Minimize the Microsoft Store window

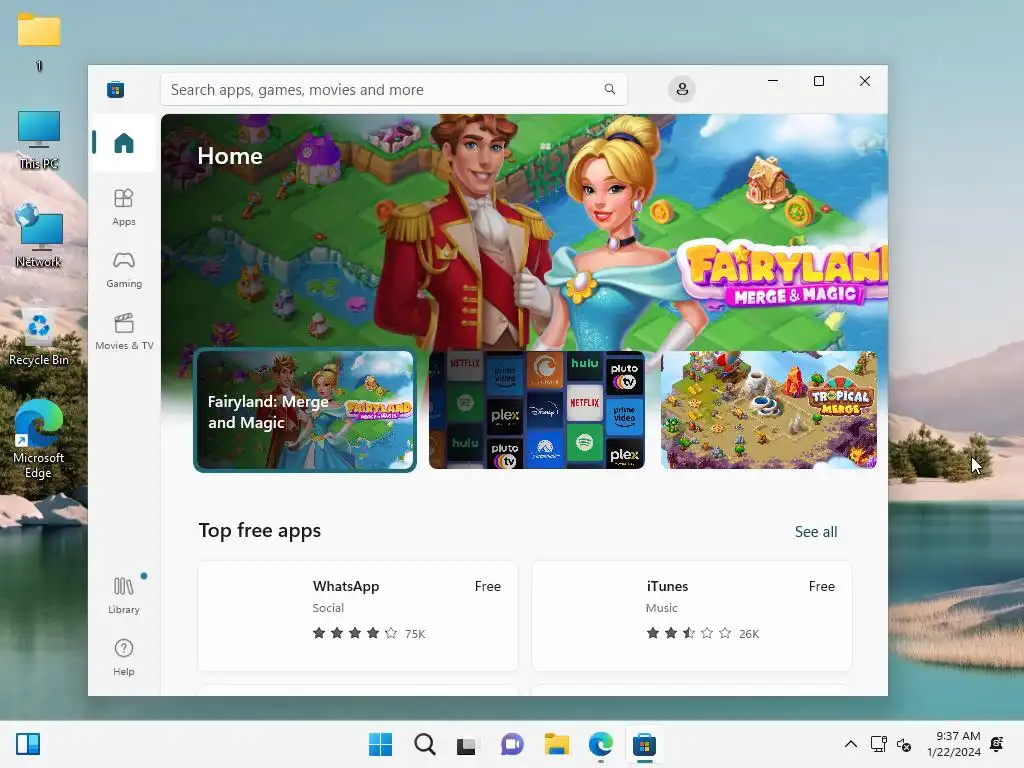pos(773,81)
